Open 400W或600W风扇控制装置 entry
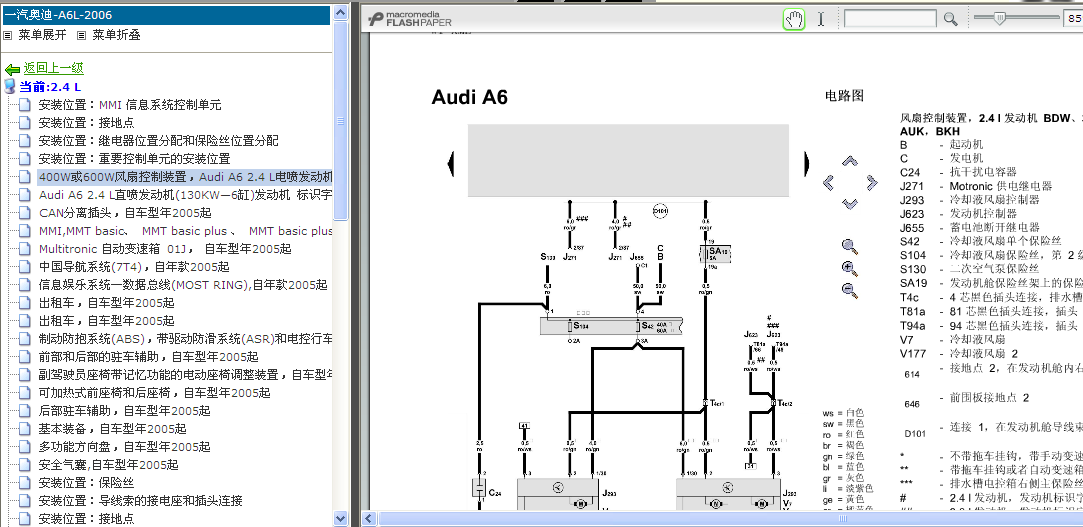 (x=185, y=177)
